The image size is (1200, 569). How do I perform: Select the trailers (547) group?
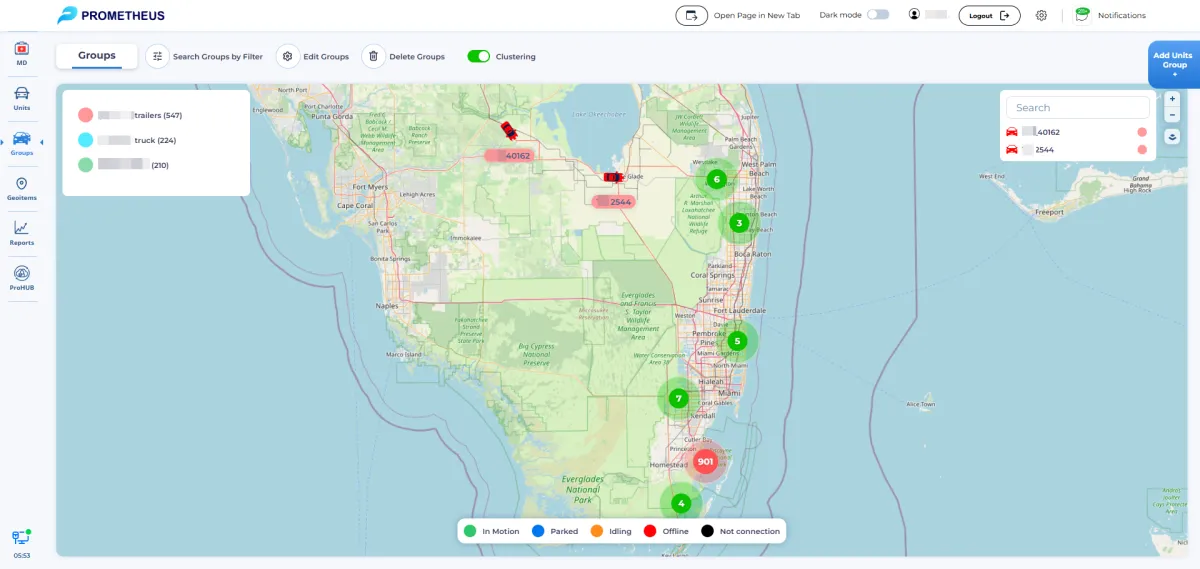pyautogui.click(x=131, y=115)
